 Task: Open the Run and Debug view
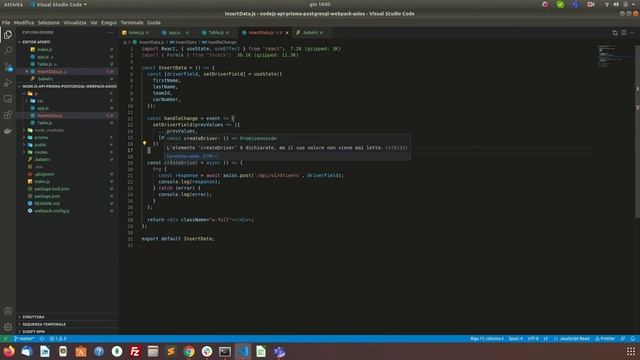pyautogui.click(x=8, y=83)
